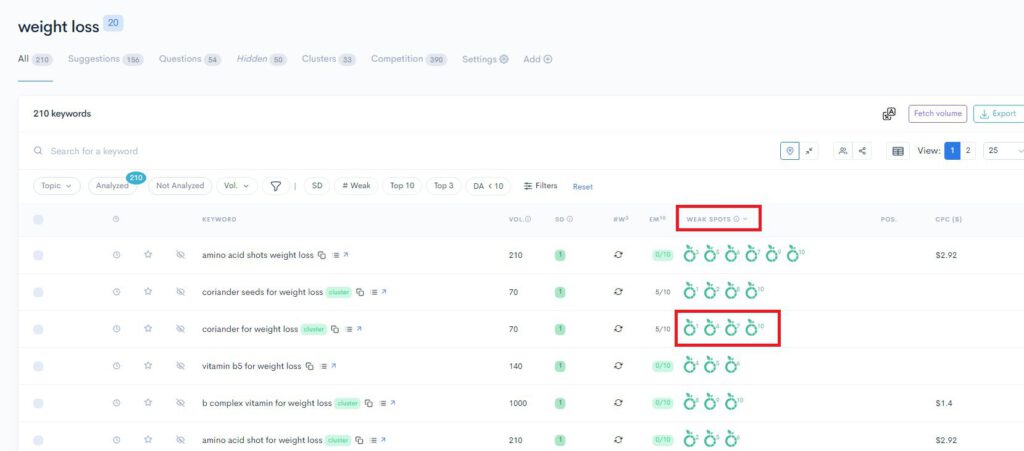Tick the select-all checkbox in table header

tap(39, 219)
